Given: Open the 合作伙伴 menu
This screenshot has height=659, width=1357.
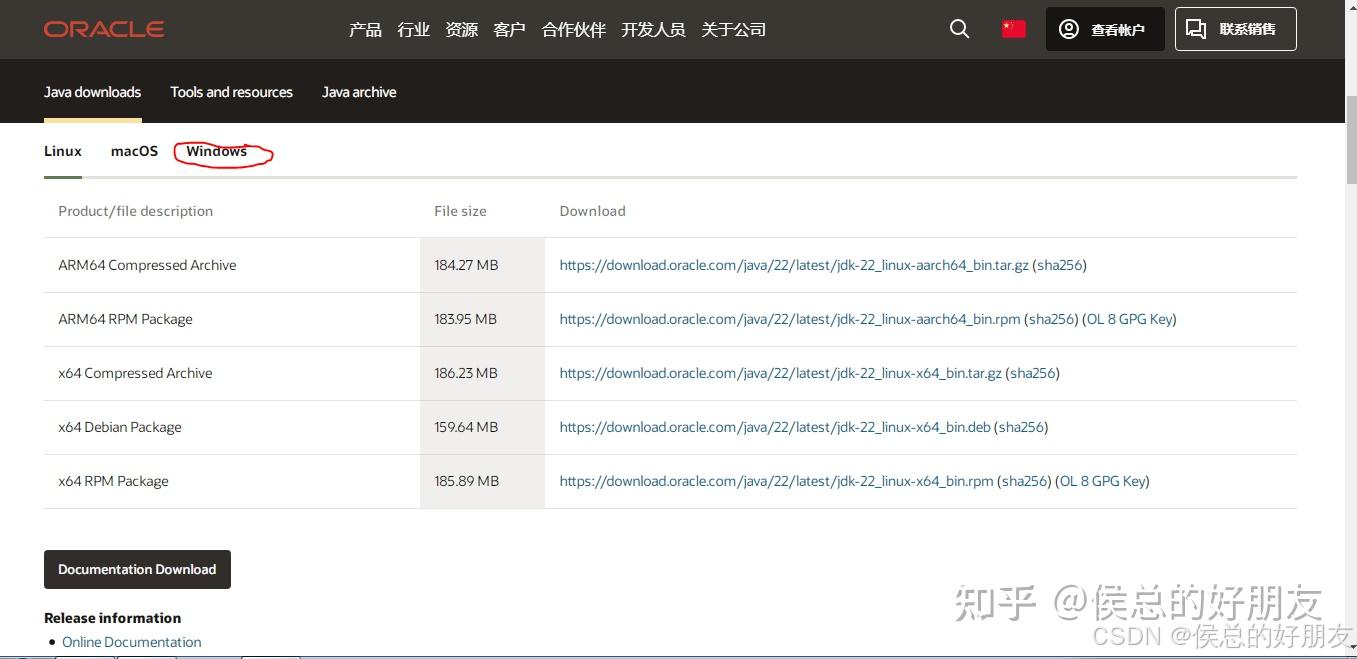Looking at the screenshot, I should pos(573,30).
